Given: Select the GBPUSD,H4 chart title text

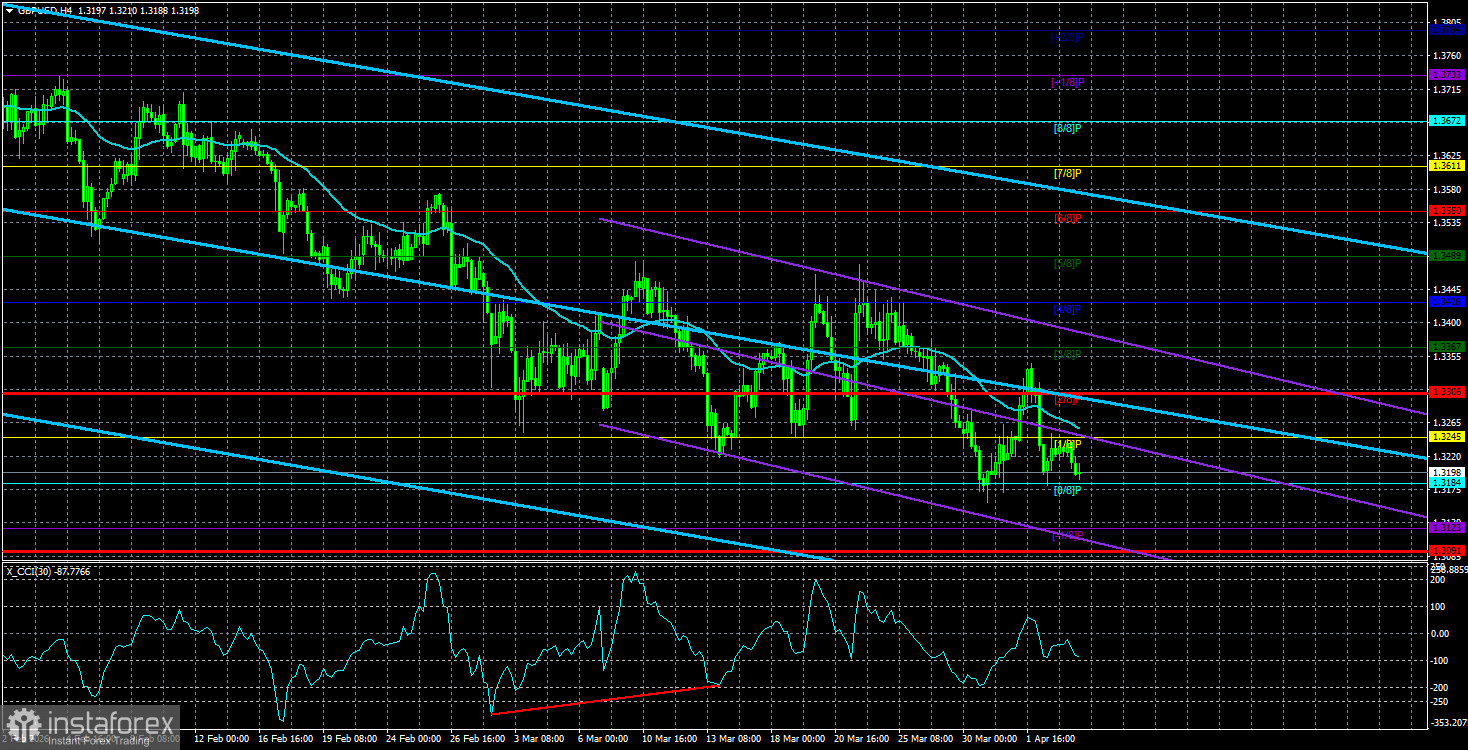Looking at the screenshot, I should click(44, 10).
